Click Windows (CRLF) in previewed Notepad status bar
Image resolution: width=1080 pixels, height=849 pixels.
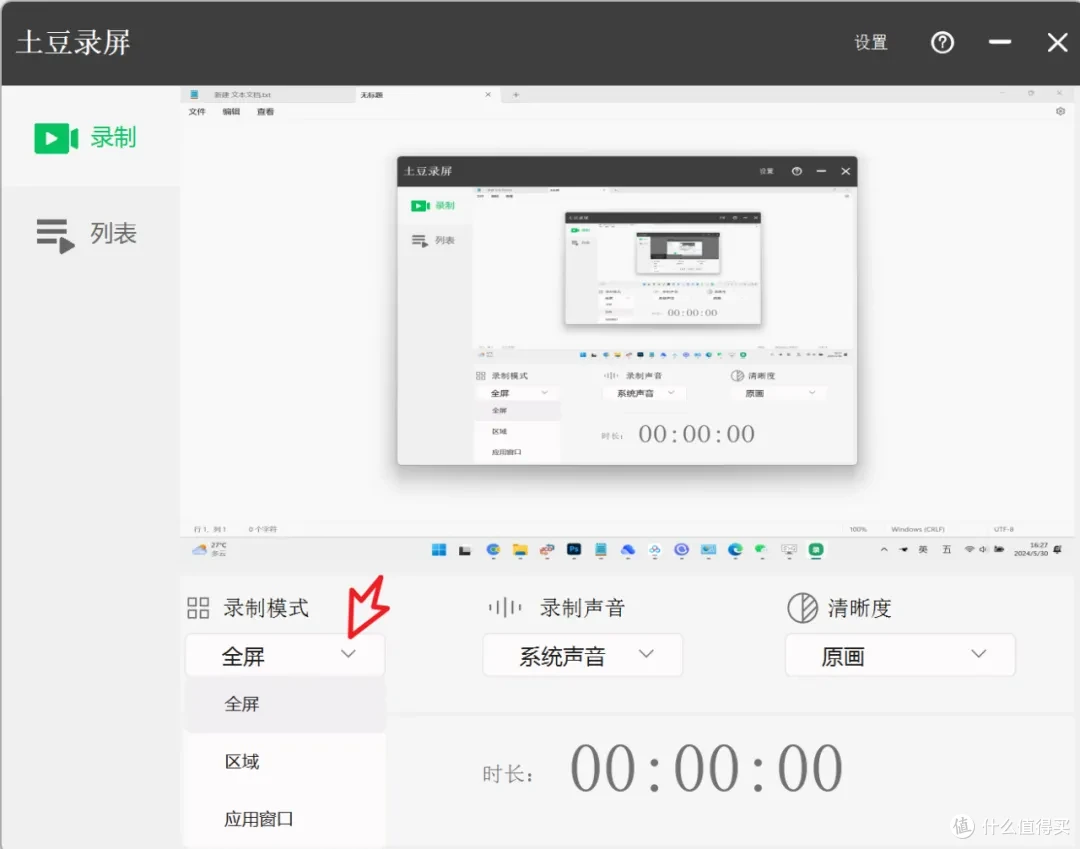click(917, 530)
